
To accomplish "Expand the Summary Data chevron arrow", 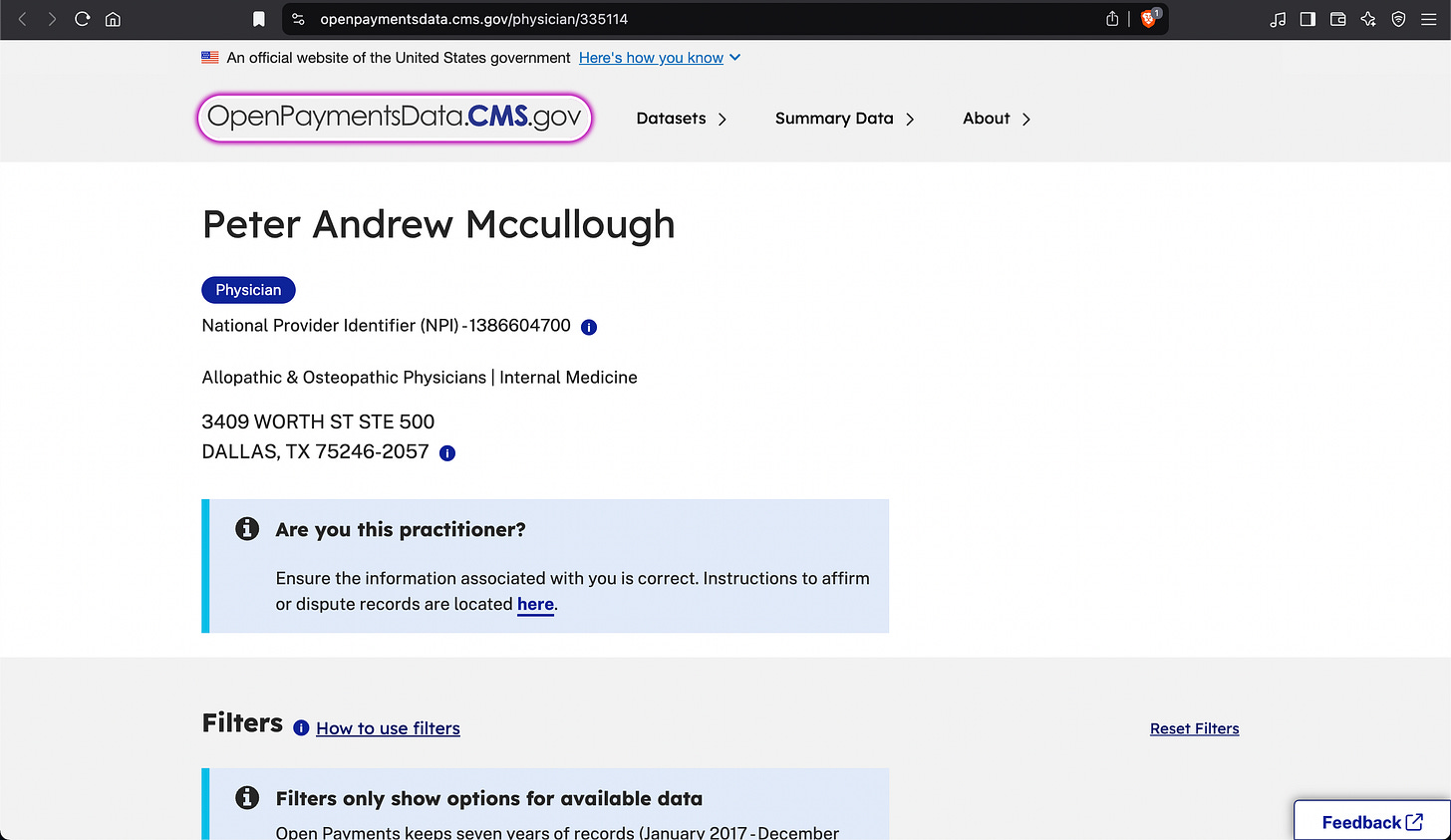I will pyautogui.click(x=910, y=120).
